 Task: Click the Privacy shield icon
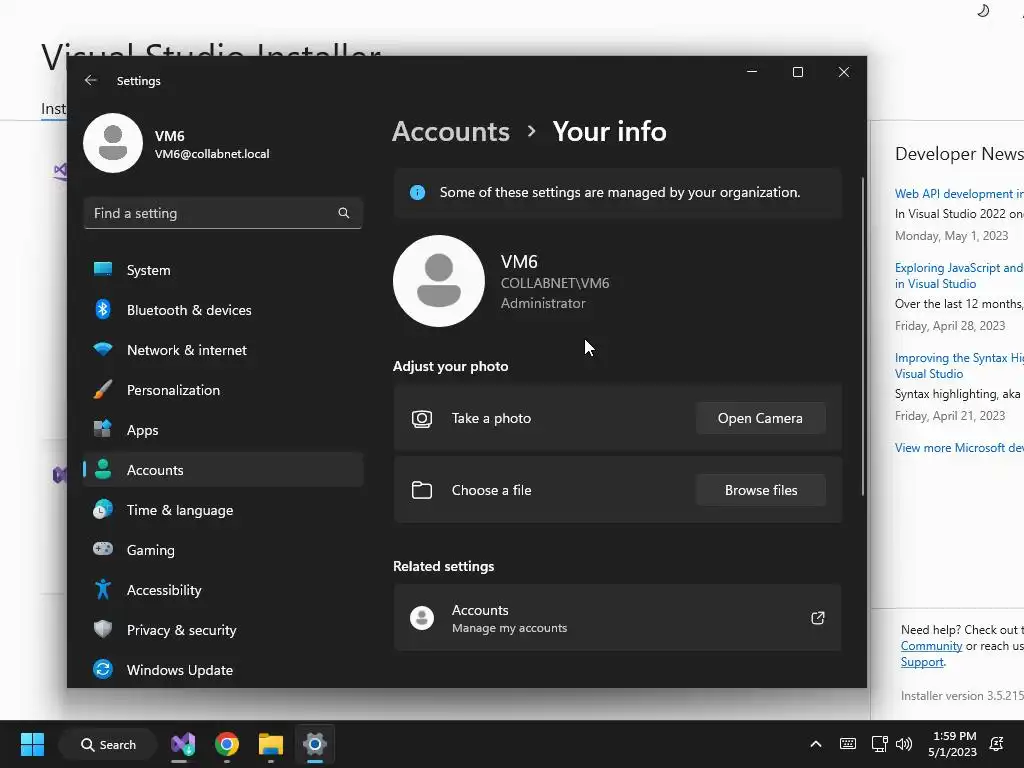click(x=103, y=629)
